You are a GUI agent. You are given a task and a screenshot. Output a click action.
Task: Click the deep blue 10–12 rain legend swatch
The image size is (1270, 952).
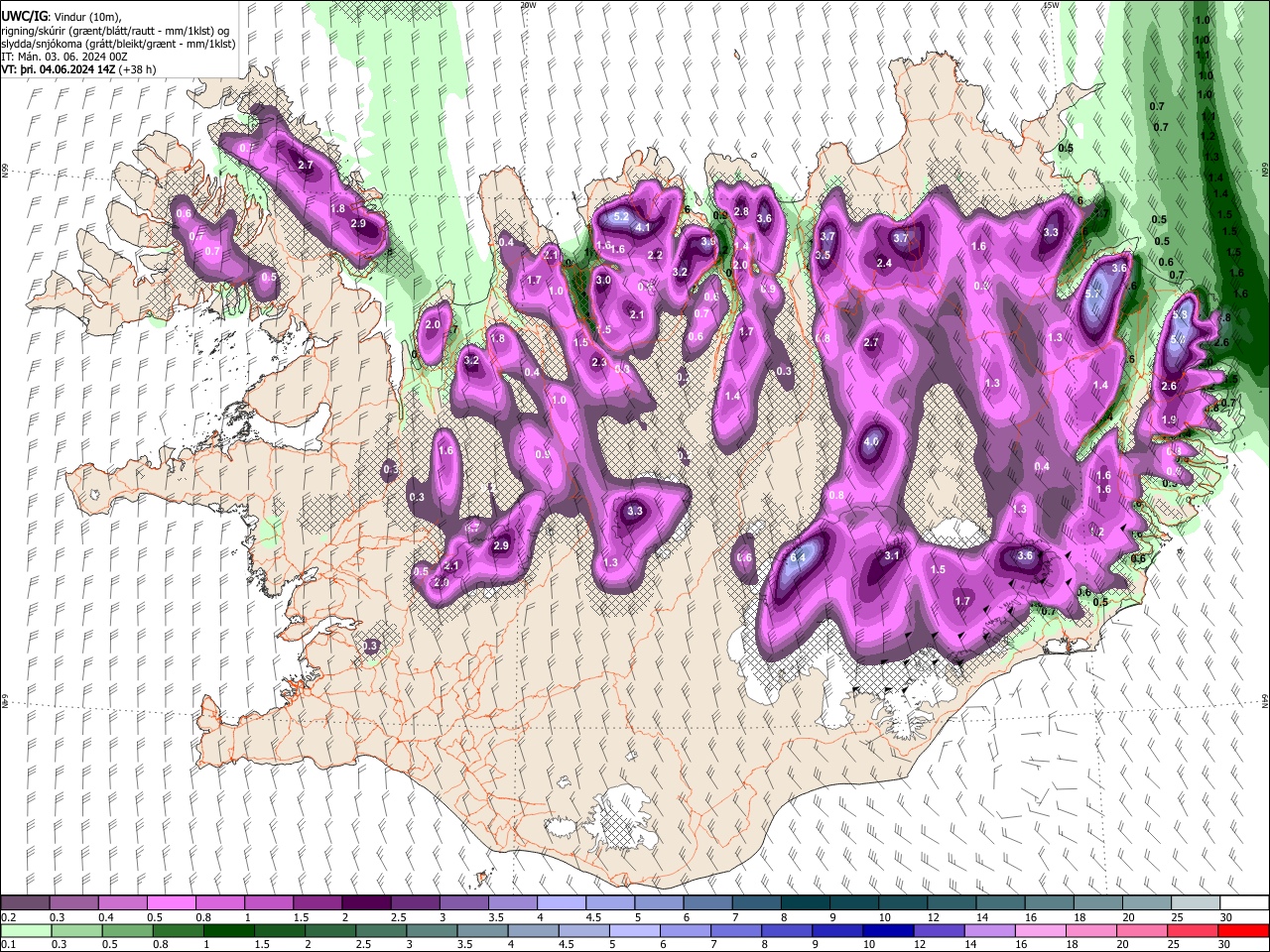(x=887, y=930)
